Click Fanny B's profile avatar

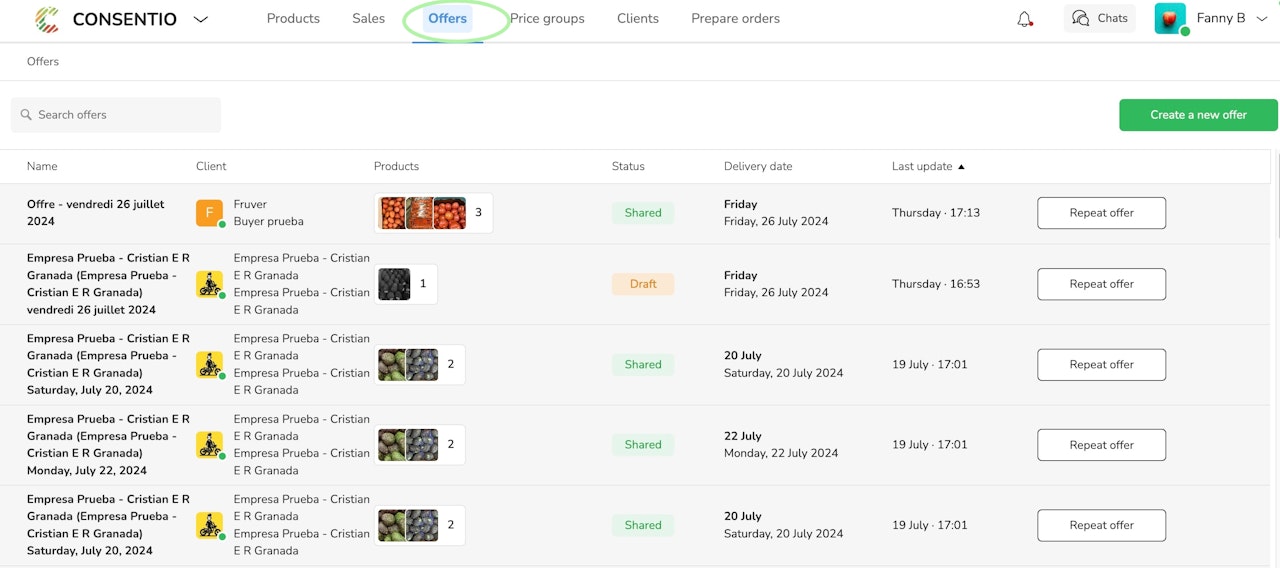[x=1170, y=19]
